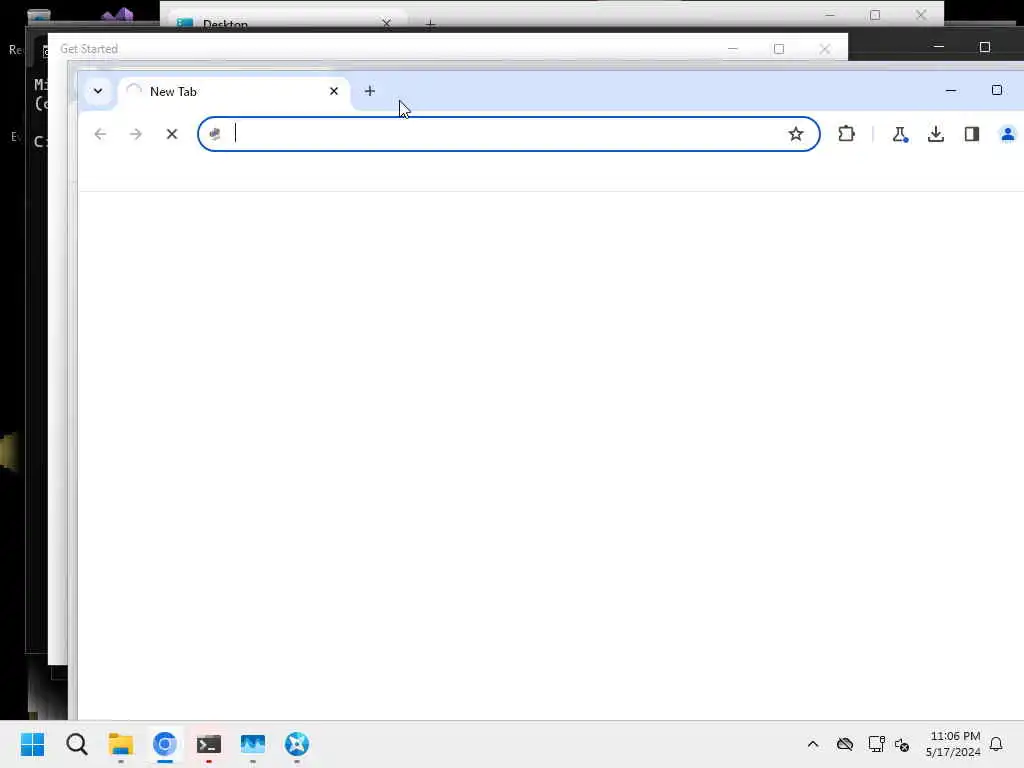Image resolution: width=1024 pixels, height=768 pixels.
Task: Add a new Chrome tab
Action: coord(370,91)
